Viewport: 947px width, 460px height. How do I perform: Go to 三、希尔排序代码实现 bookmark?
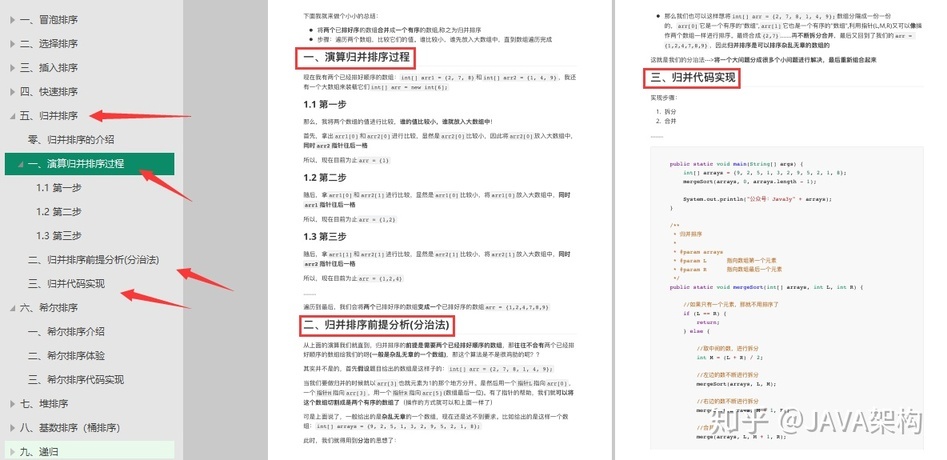(76, 380)
